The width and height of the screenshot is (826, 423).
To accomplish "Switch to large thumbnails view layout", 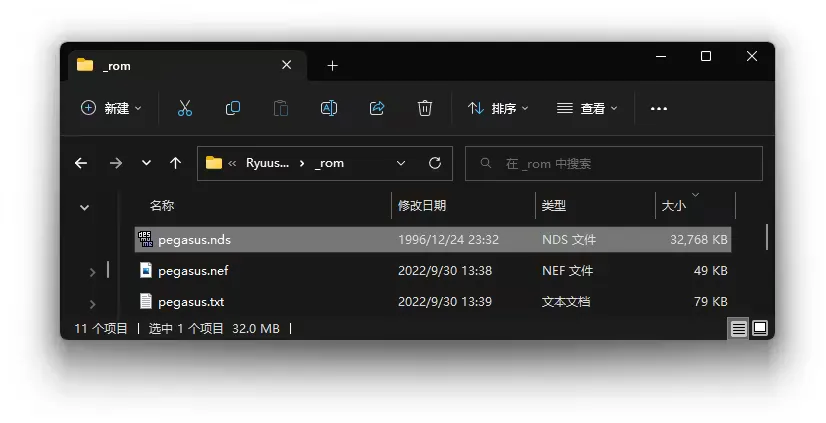I will click(760, 328).
